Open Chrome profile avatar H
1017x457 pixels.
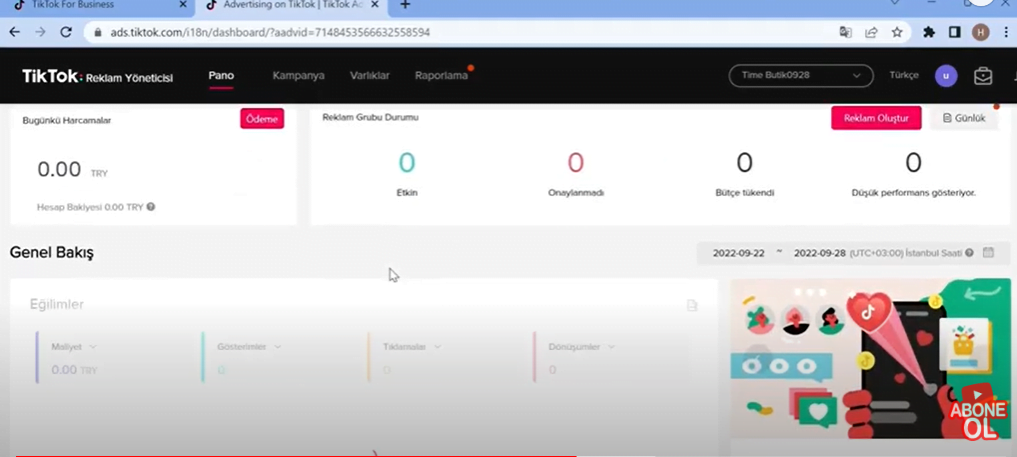(x=981, y=32)
